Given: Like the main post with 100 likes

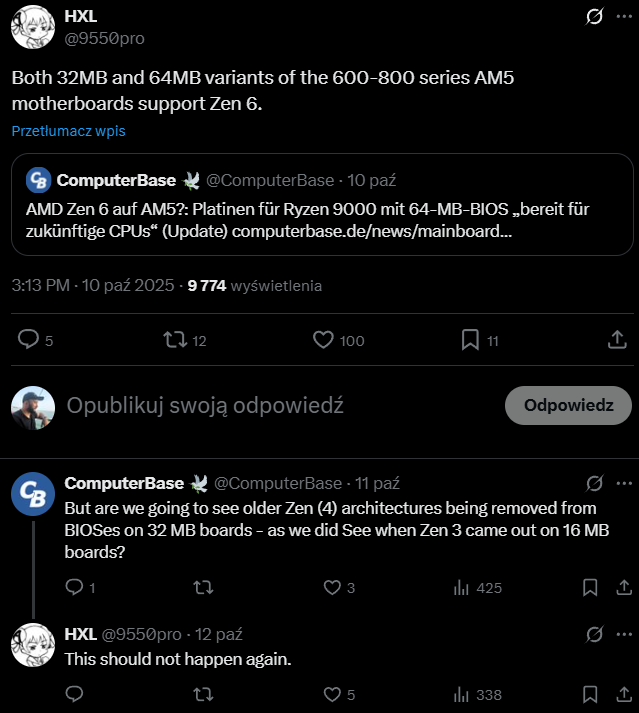Looking at the screenshot, I should tap(323, 340).
